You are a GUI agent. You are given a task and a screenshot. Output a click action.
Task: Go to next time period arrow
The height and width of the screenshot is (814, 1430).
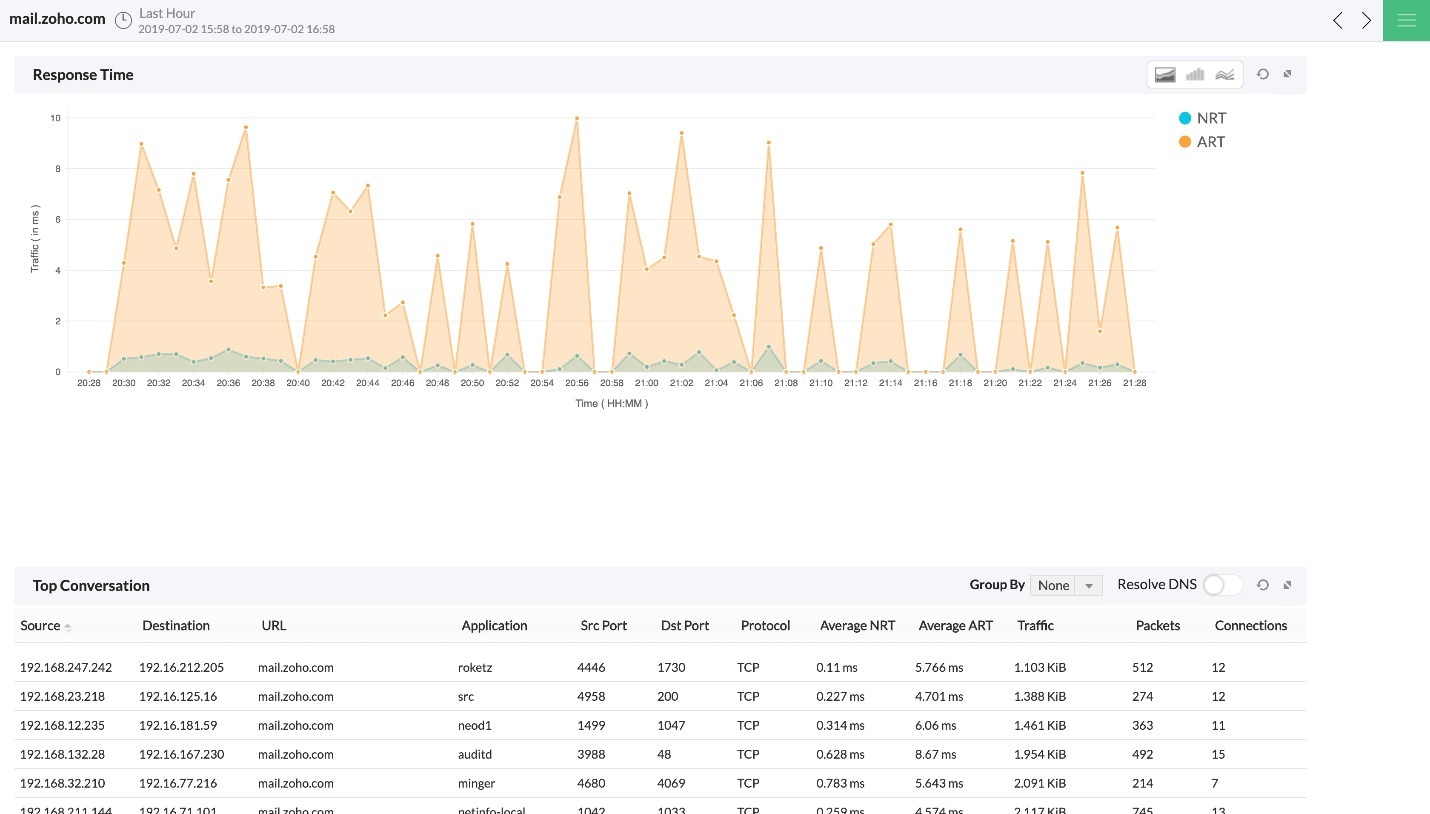tap(1367, 21)
